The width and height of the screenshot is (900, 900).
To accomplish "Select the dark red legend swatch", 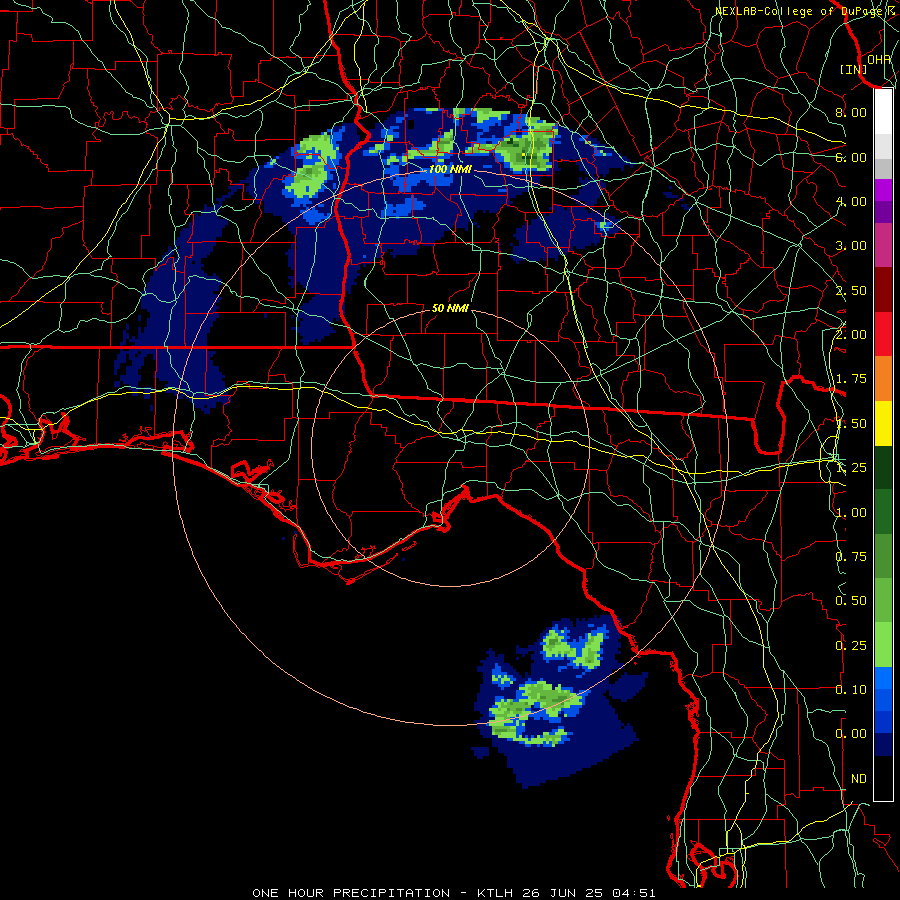I will (x=883, y=290).
